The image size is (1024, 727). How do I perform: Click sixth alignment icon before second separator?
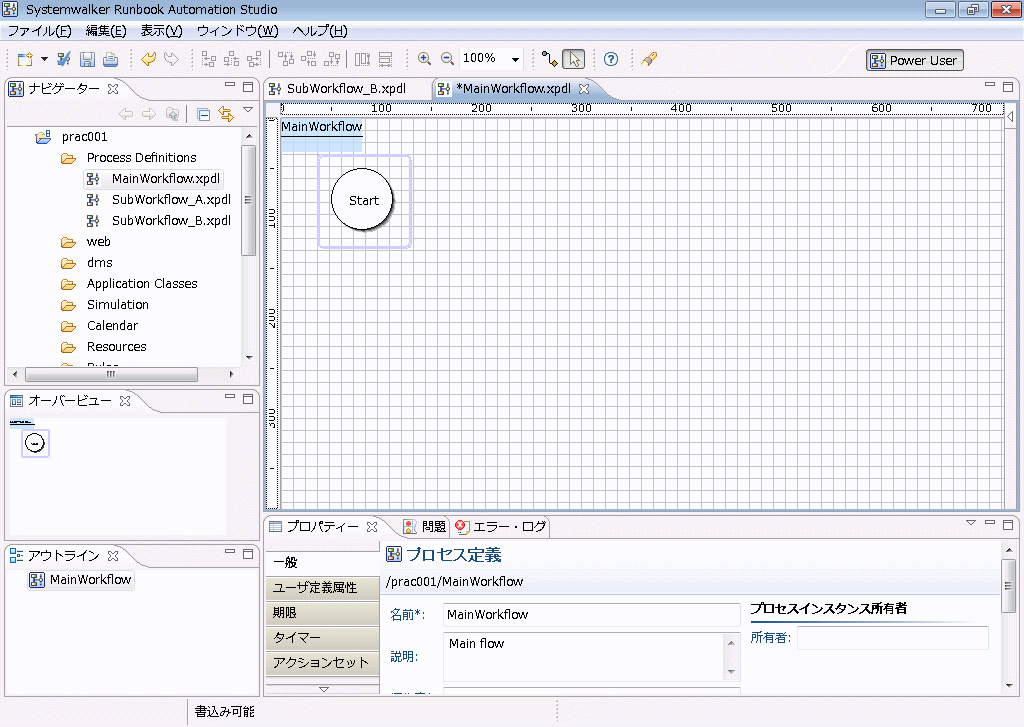coord(332,59)
